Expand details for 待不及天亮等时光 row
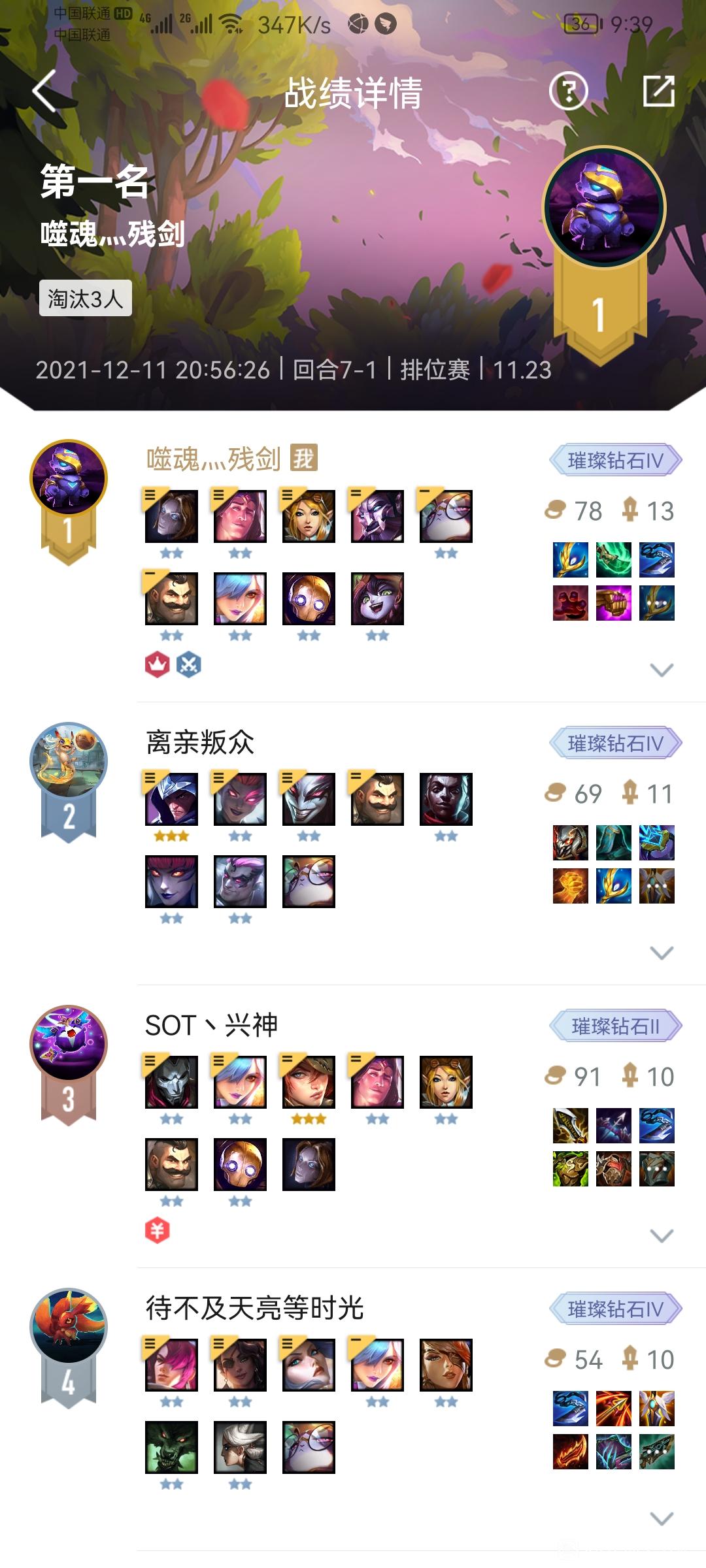This screenshot has height=1568, width=706. click(x=662, y=1518)
